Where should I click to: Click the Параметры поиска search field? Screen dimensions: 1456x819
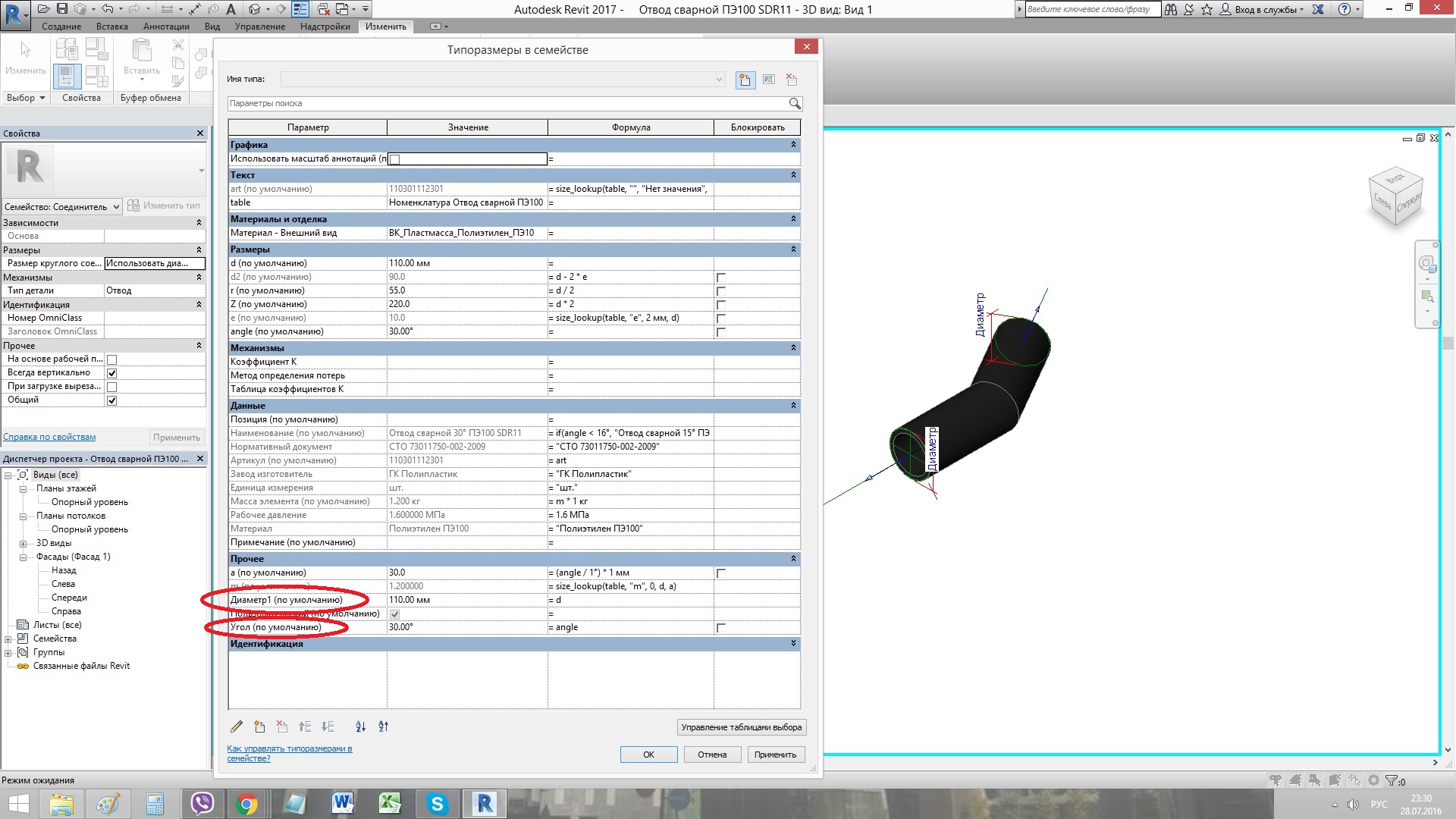coord(507,103)
